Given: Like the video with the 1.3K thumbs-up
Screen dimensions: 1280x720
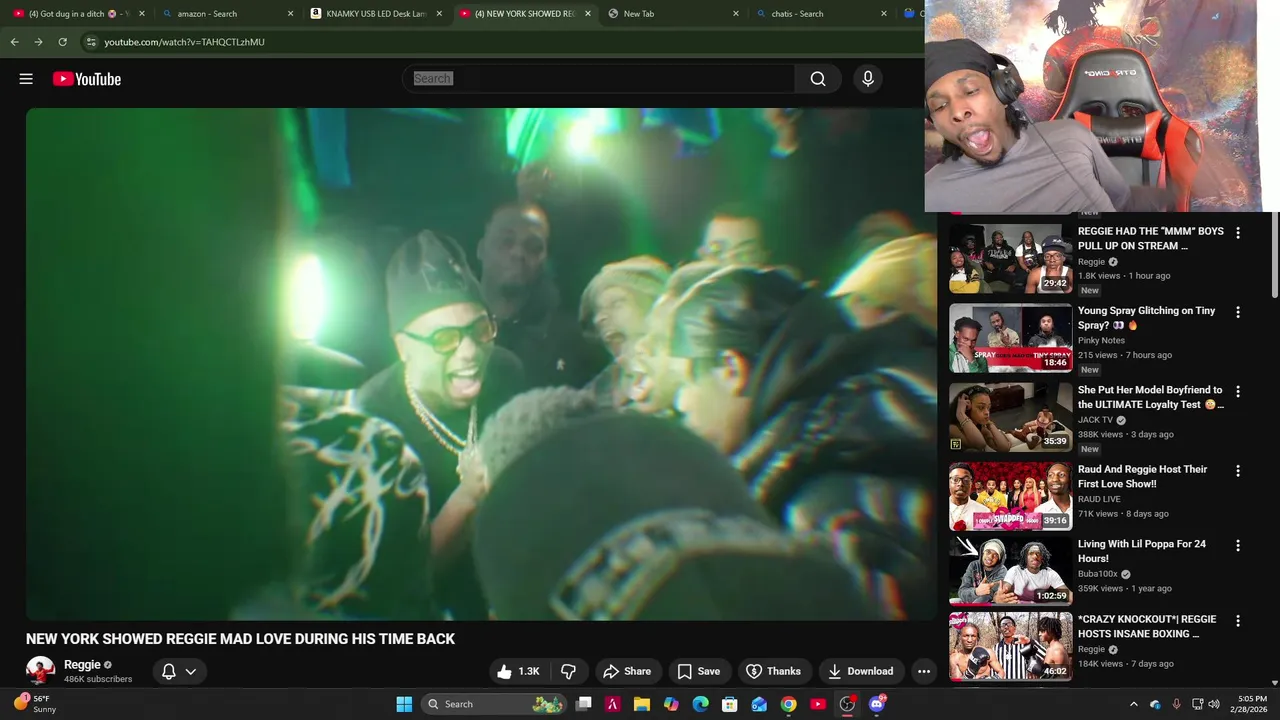Looking at the screenshot, I should [x=518, y=671].
